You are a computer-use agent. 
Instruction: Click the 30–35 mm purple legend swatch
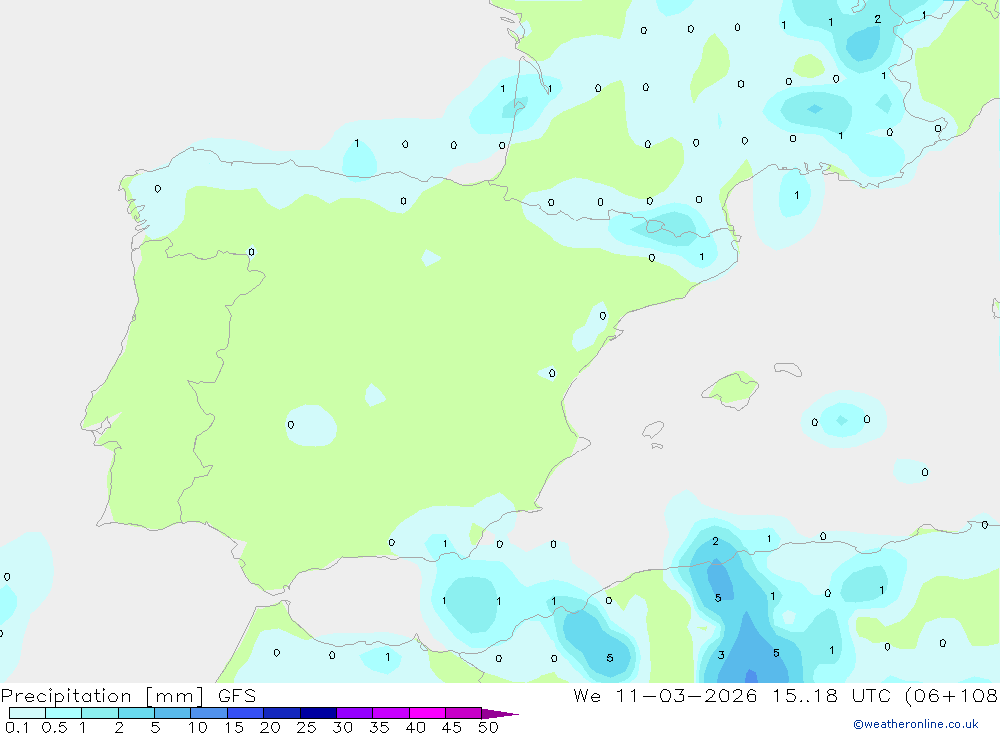[x=355, y=713]
